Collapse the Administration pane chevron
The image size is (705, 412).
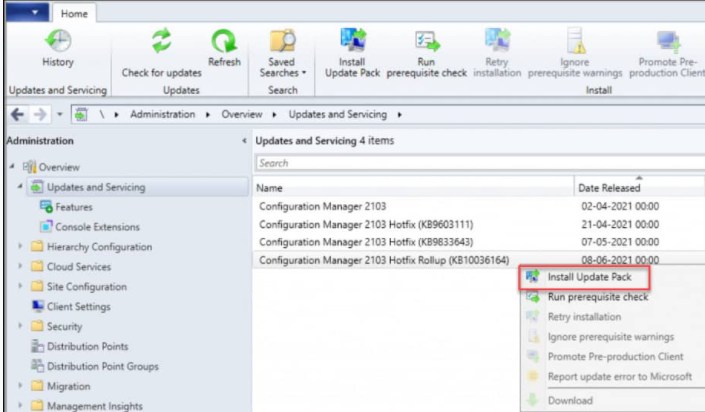[244, 141]
